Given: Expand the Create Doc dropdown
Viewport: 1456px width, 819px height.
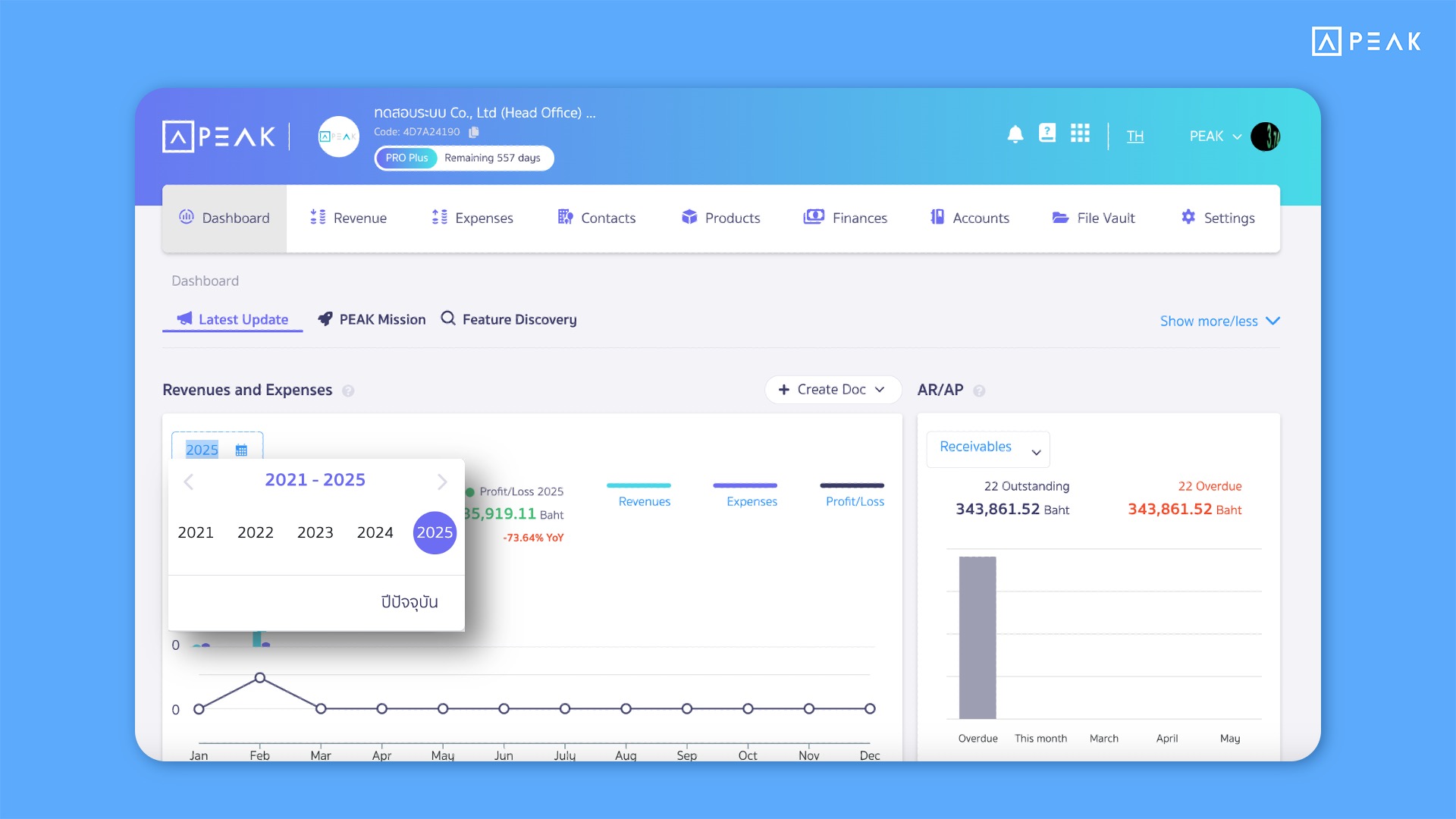Looking at the screenshot, I should (832, 389).
